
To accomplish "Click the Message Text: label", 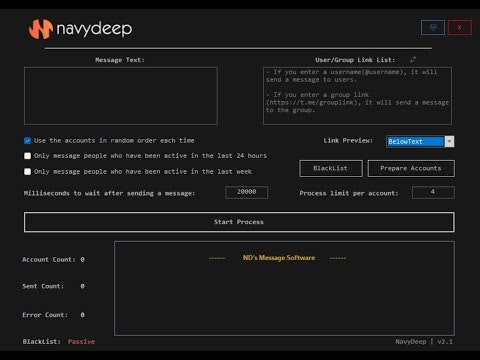I will (x=120, y=60).
